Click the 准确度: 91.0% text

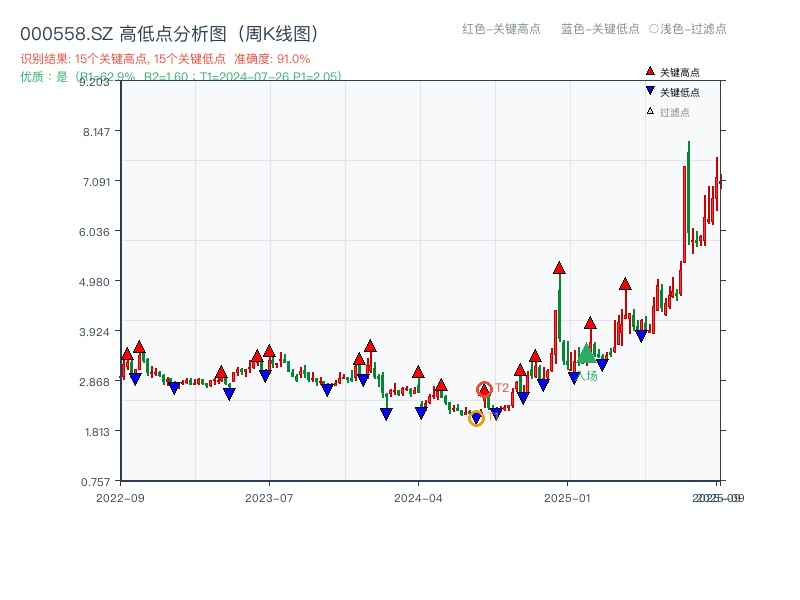[272, 59]
